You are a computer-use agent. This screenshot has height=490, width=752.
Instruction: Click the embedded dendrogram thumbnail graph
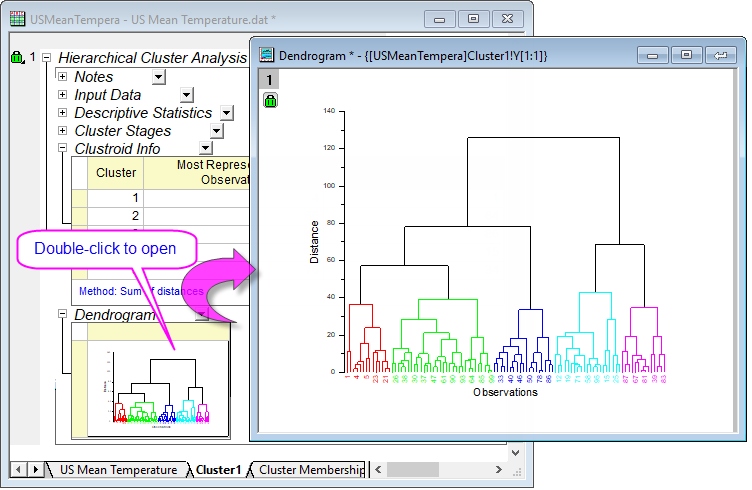[158, 388]
